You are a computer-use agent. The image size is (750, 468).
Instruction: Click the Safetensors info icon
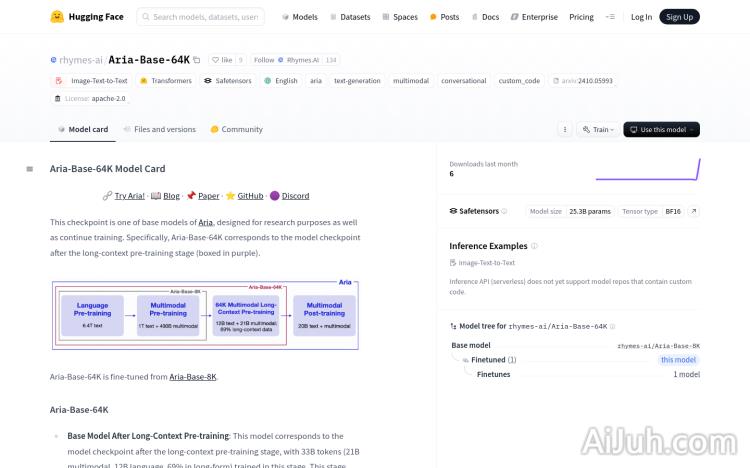tap(504, 211)
